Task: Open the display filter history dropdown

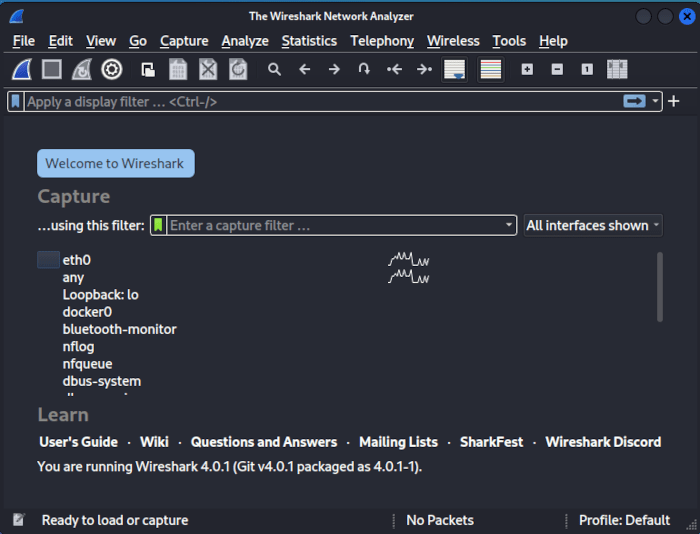Action: tap(655, 101)
